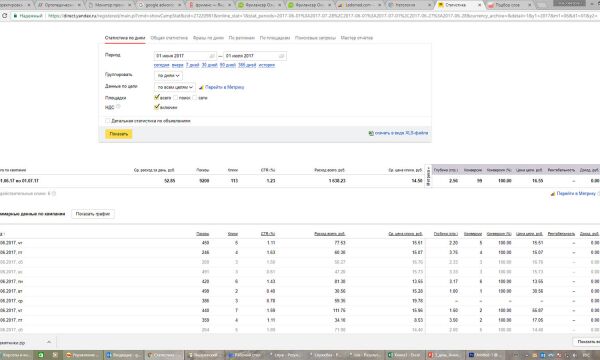Open the Общая статистика tab
Image resolution: width=600 pixels, height=360 pixels.
[x=169, y=38]
